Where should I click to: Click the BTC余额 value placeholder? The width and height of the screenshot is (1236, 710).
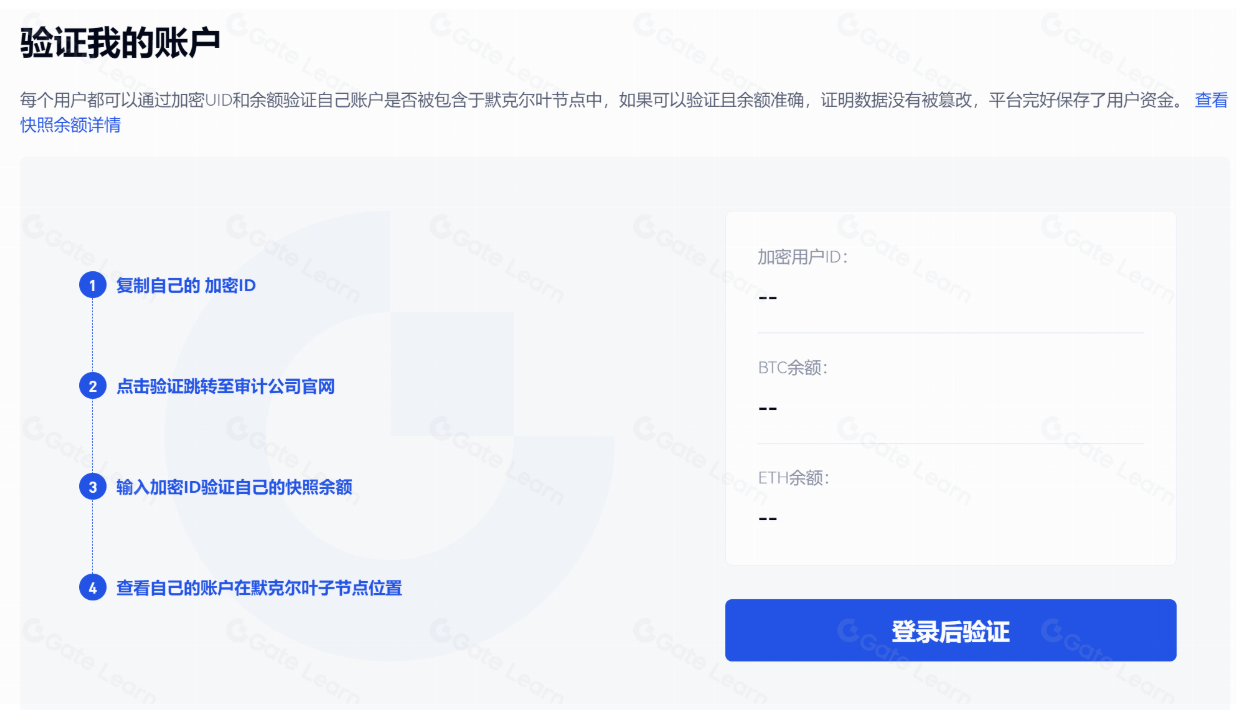pos(768,408)
